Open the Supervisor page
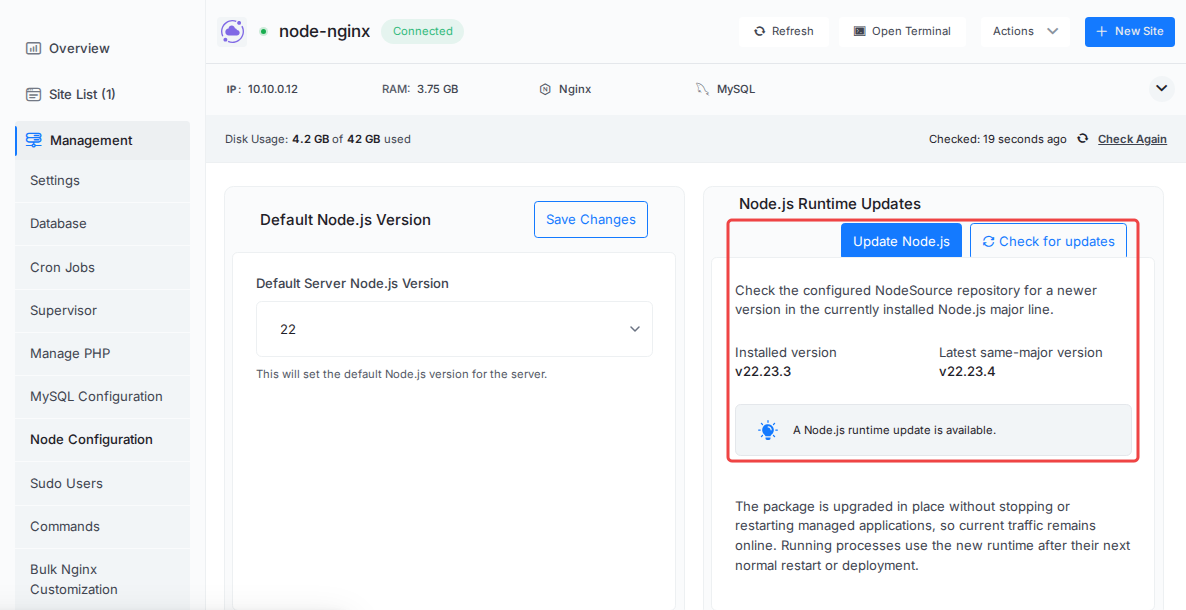This screenshot has height=610, width=1186. pos(102,311)
